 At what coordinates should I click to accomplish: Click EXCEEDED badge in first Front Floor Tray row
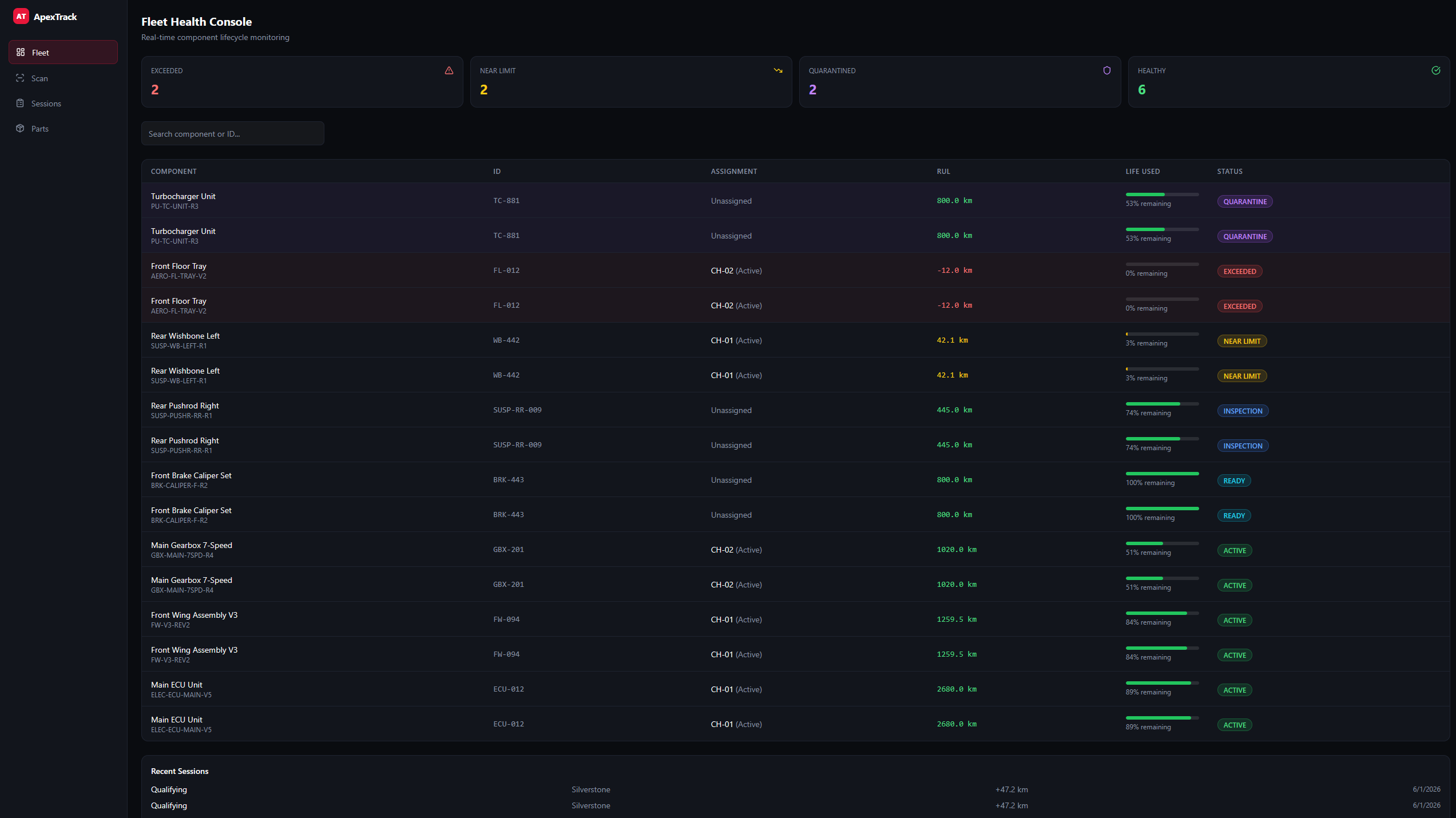1240,271
